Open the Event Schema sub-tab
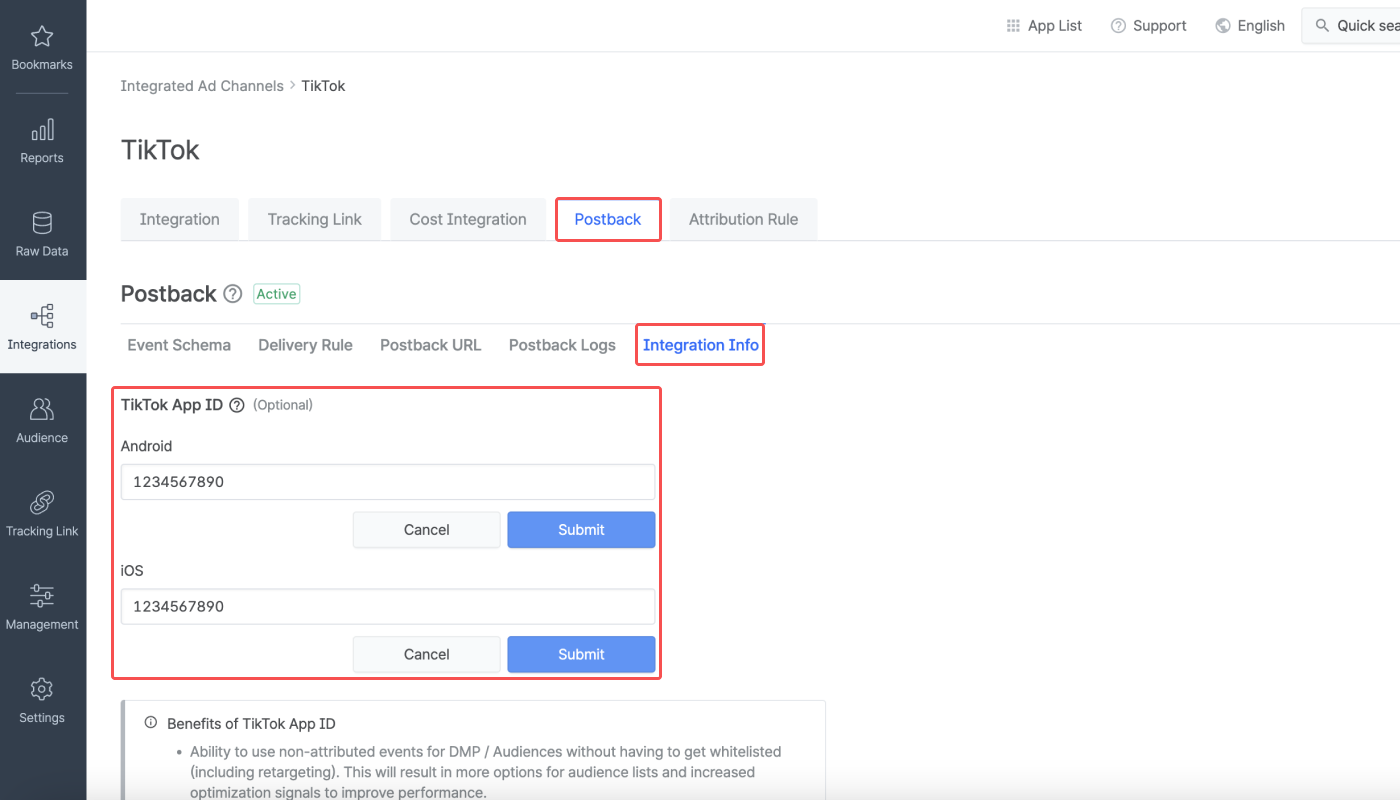The height and width of the screenshot is (800, 1400). click(x=179, y=345)
